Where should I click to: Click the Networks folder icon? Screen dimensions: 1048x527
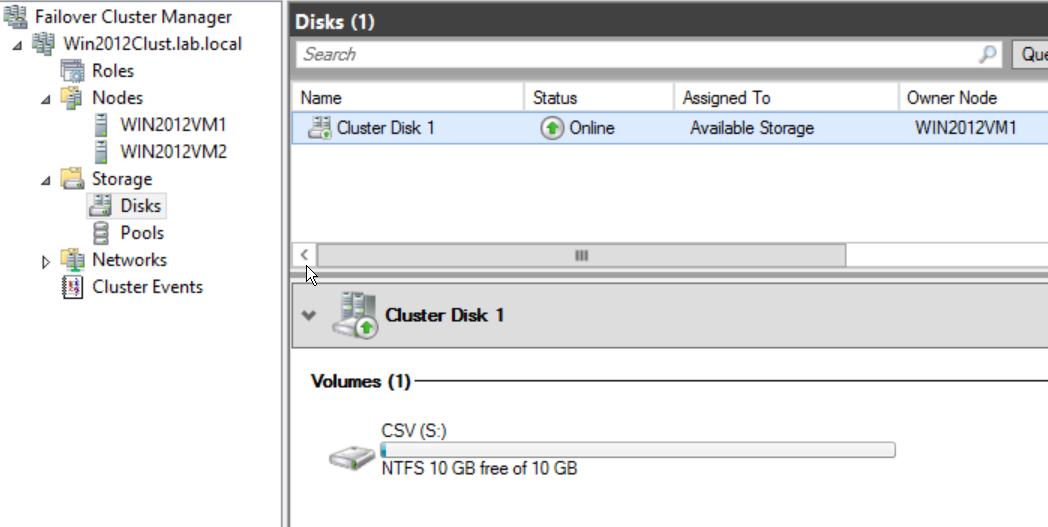(x=72, y=259)
